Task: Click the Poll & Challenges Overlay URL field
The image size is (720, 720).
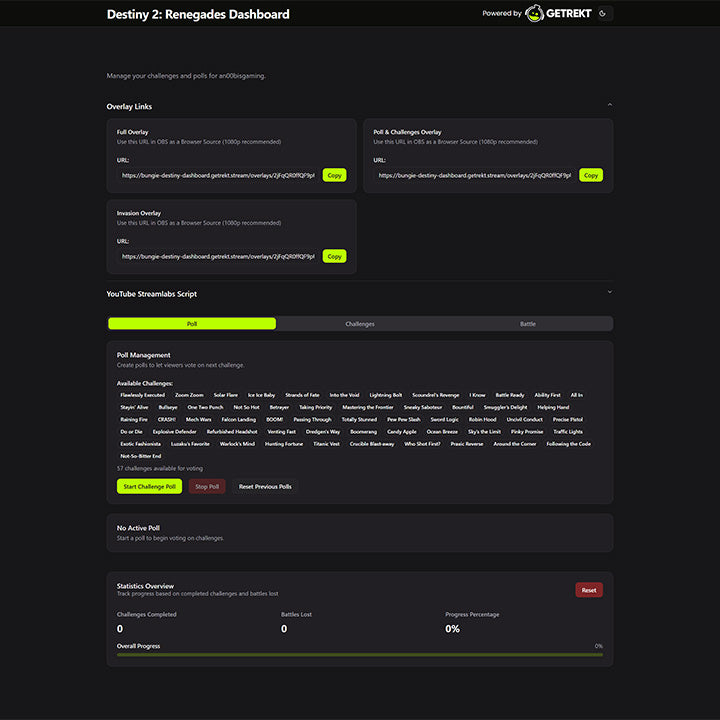Action: pos(474,175)
